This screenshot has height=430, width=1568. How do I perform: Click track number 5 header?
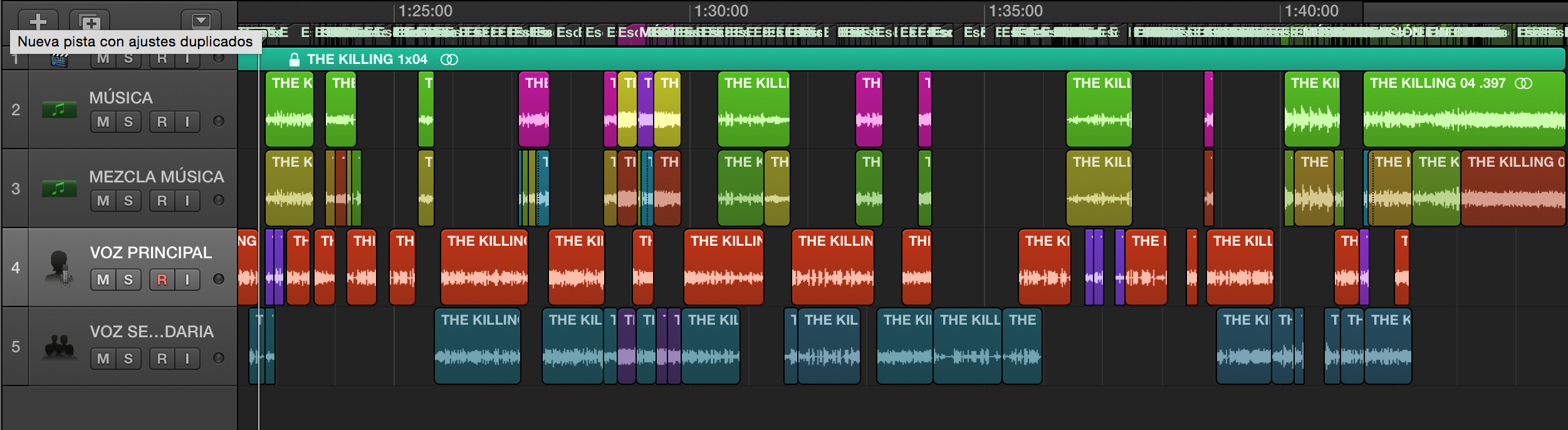16,347
